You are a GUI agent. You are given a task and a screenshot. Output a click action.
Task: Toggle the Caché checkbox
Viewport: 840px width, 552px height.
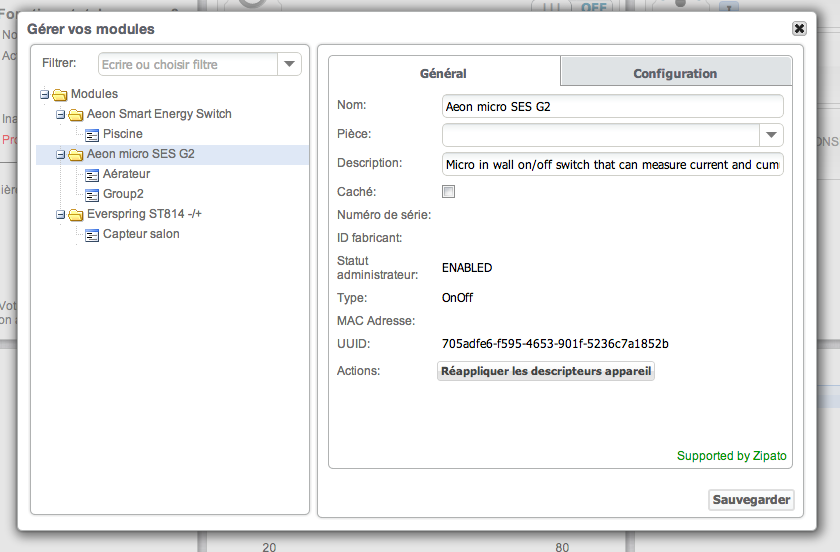pyautogui.click(x=449, y=192)
